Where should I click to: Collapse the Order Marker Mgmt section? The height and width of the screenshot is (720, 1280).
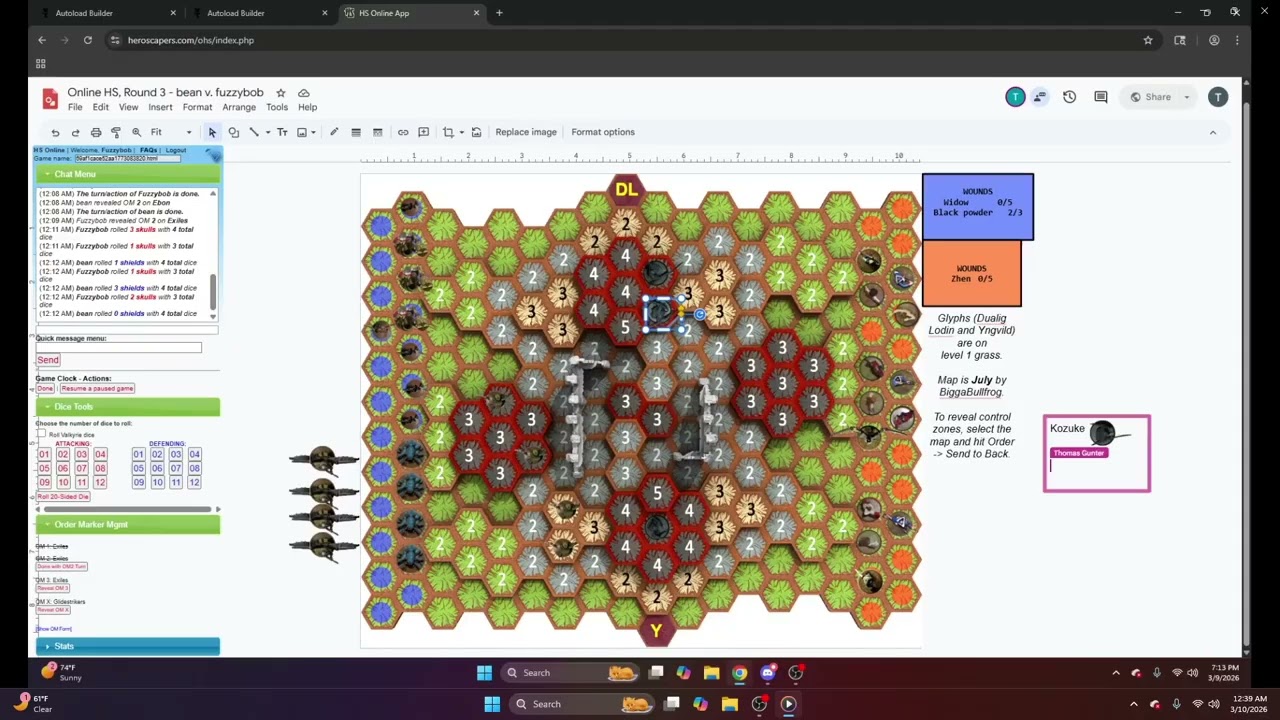pos(128,525)
